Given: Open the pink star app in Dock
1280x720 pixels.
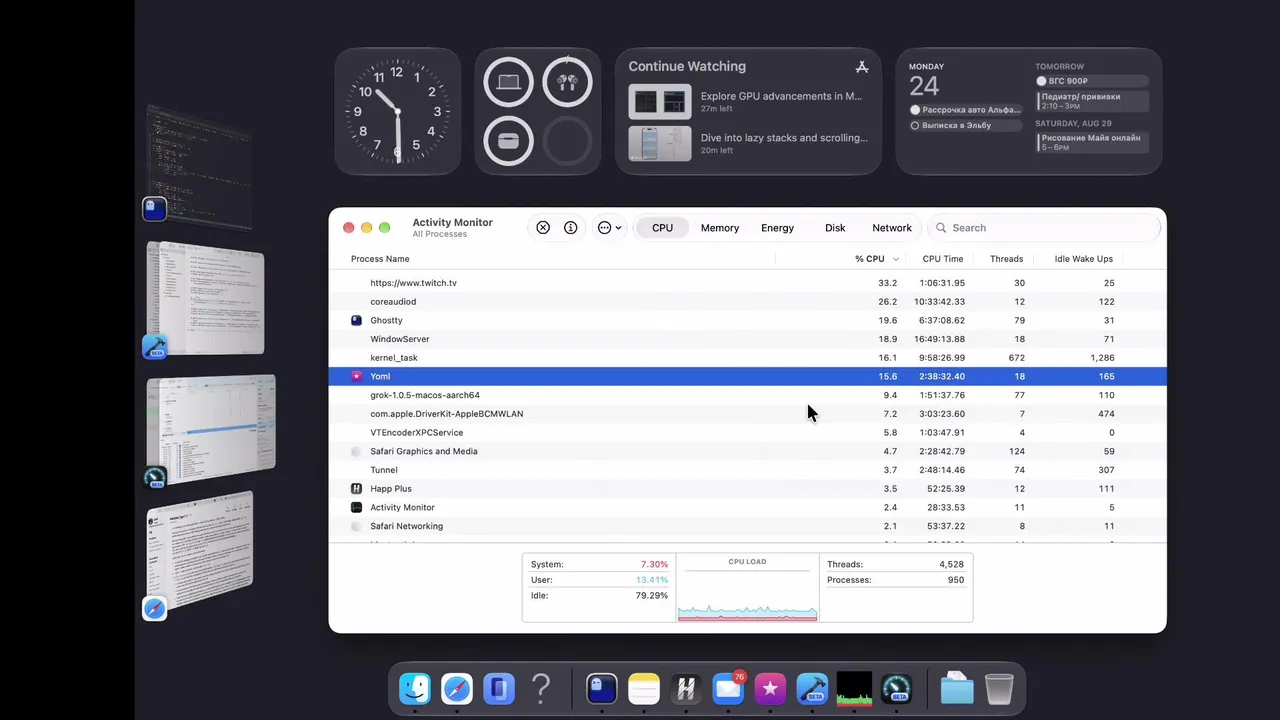Looking at the screenshot, I should [770, 689].
